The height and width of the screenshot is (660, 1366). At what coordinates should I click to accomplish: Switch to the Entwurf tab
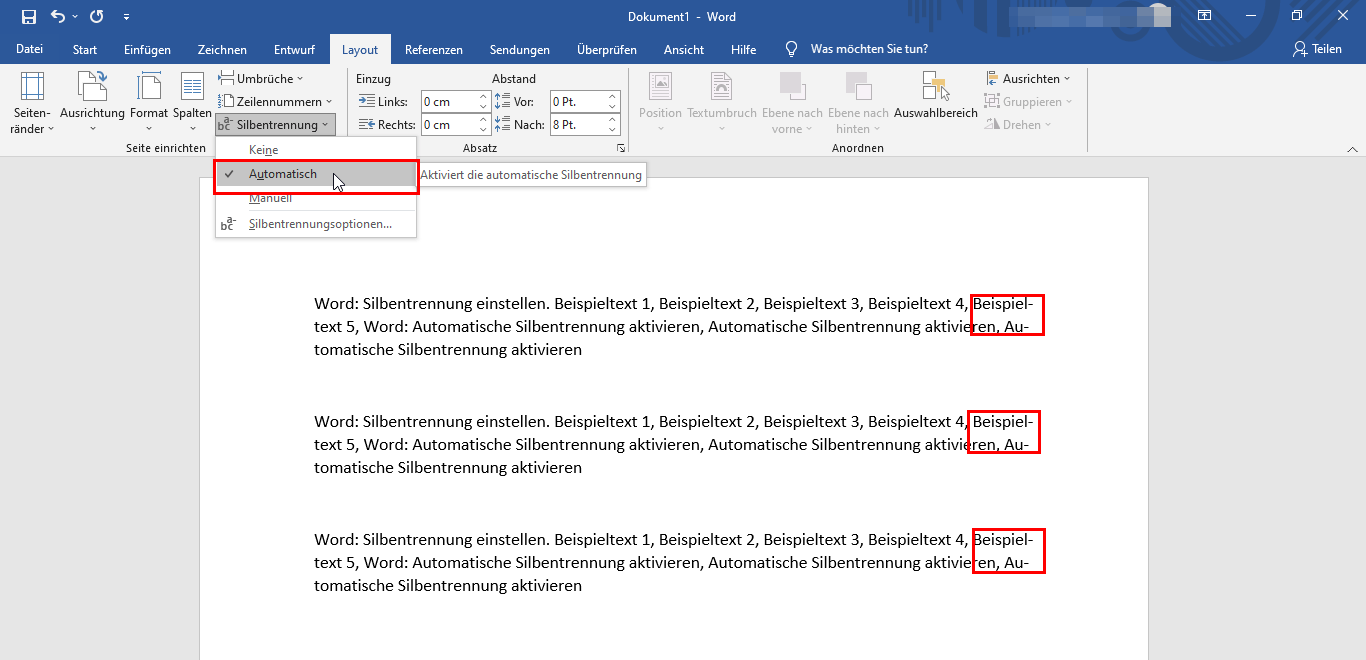click(294, 49)
